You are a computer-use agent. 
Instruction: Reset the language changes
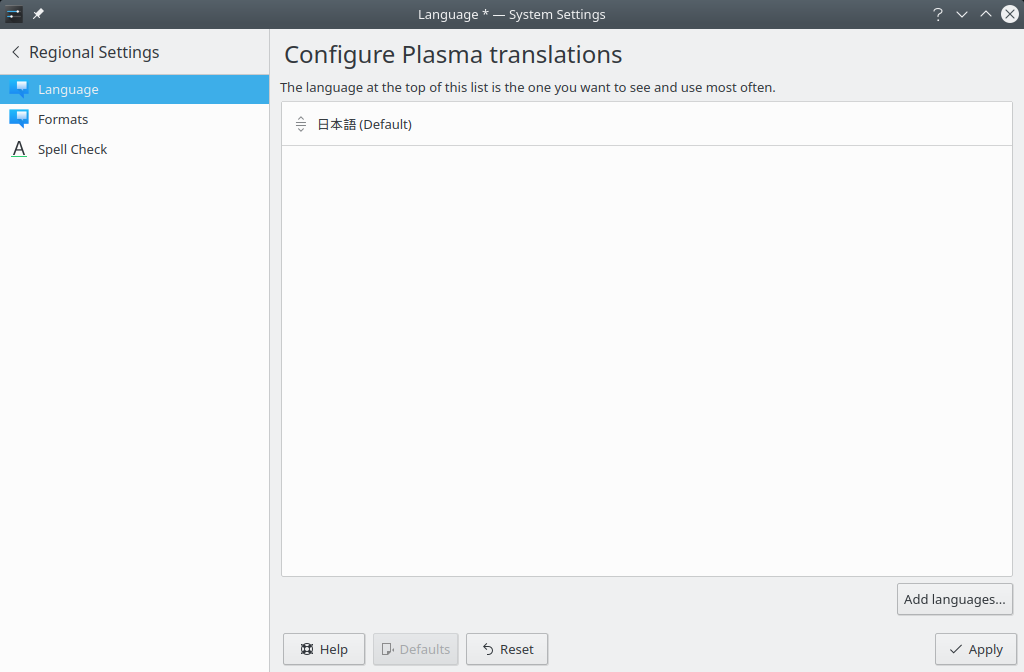(x=507, y=649)
